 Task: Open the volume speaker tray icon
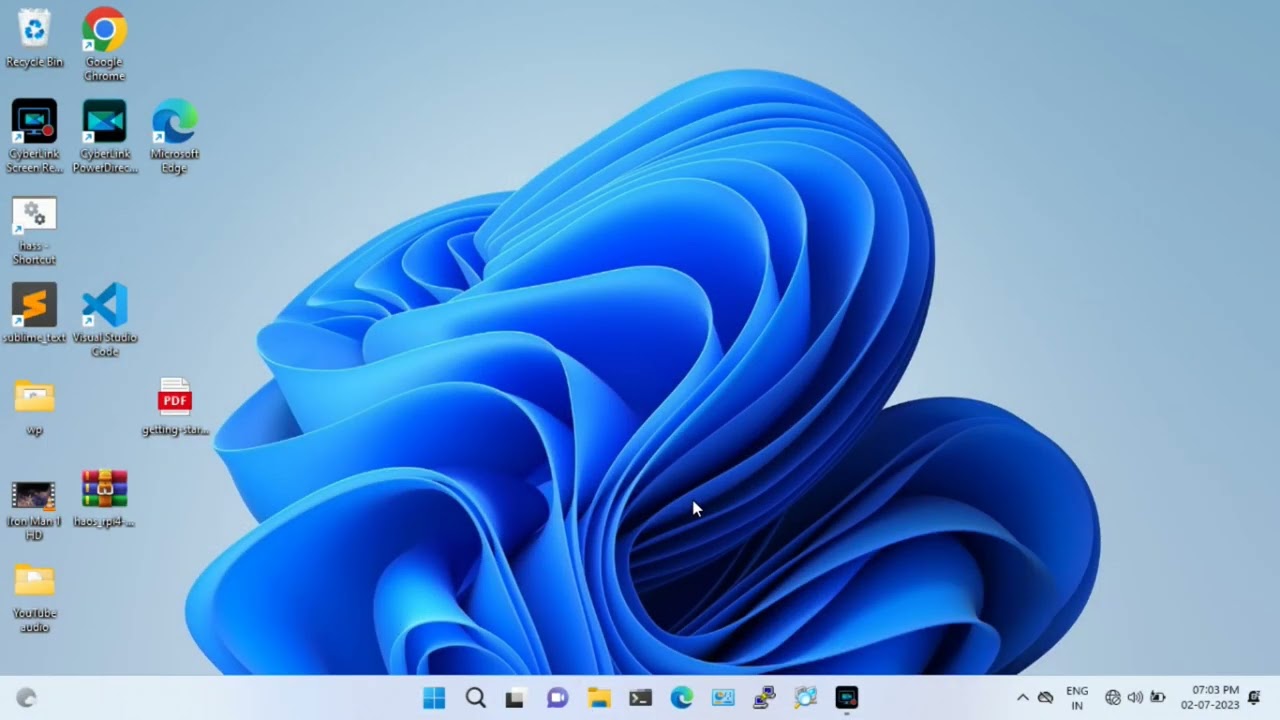[1135, 698]
